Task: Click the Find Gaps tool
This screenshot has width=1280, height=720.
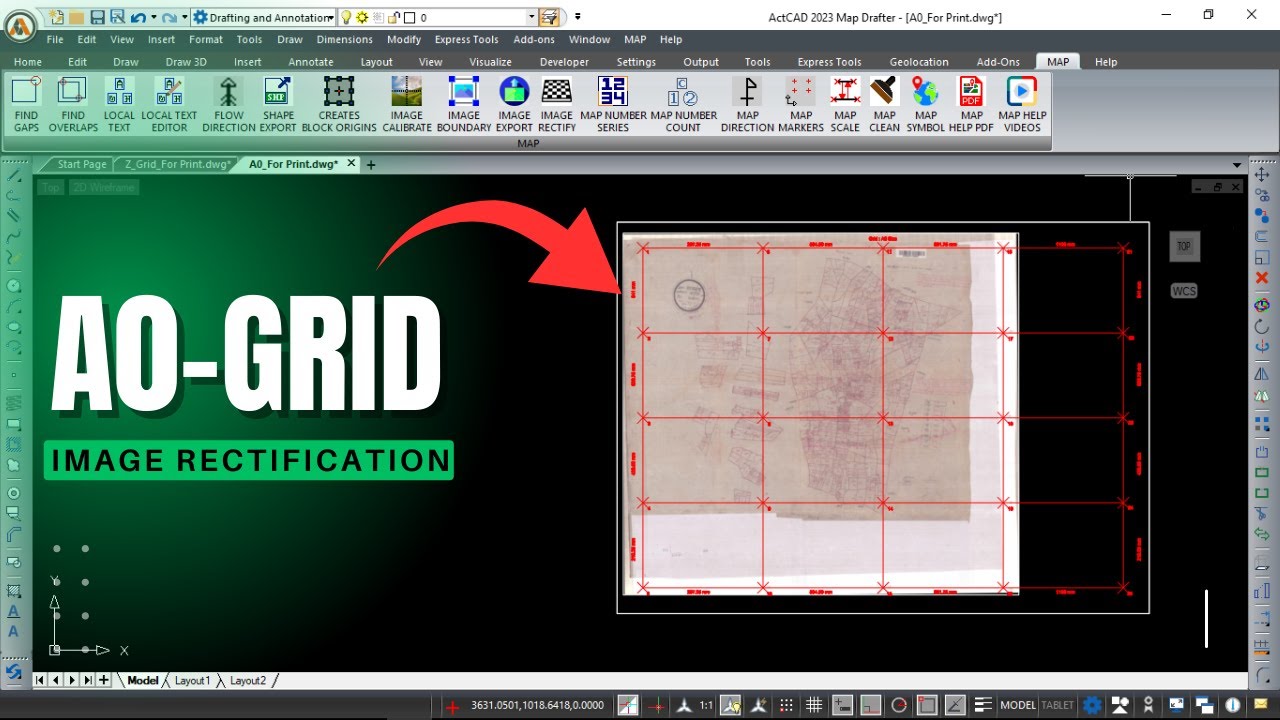Action: click(26, 104)
